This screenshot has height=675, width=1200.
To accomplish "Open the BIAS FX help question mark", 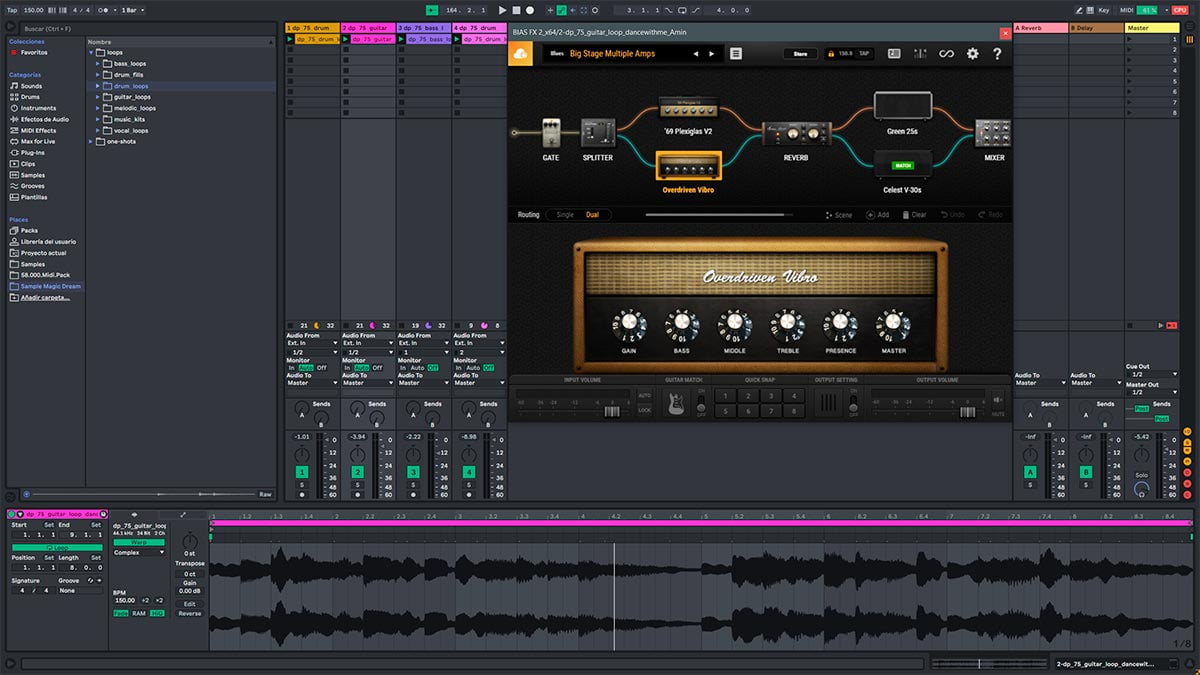I will pyautogui.click(x=997, y=54).
